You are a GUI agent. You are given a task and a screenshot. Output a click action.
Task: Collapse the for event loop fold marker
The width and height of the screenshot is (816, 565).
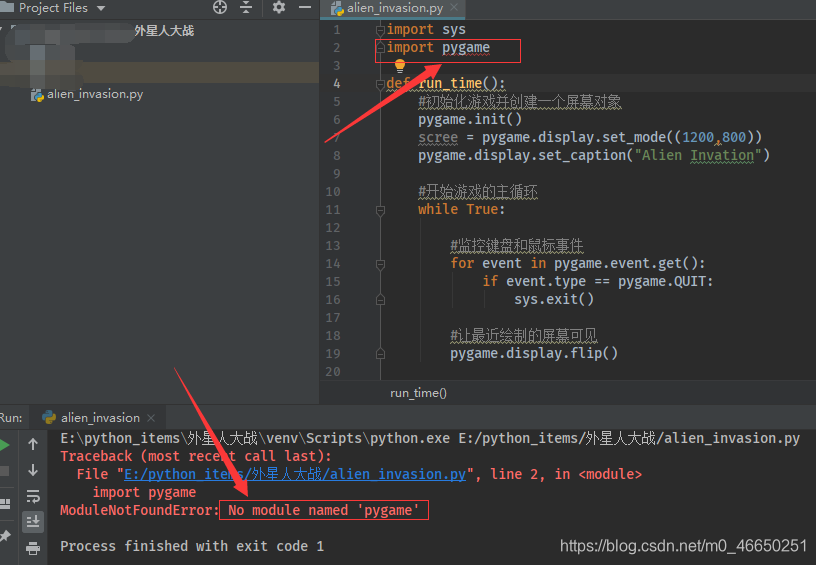coord(380,264)
